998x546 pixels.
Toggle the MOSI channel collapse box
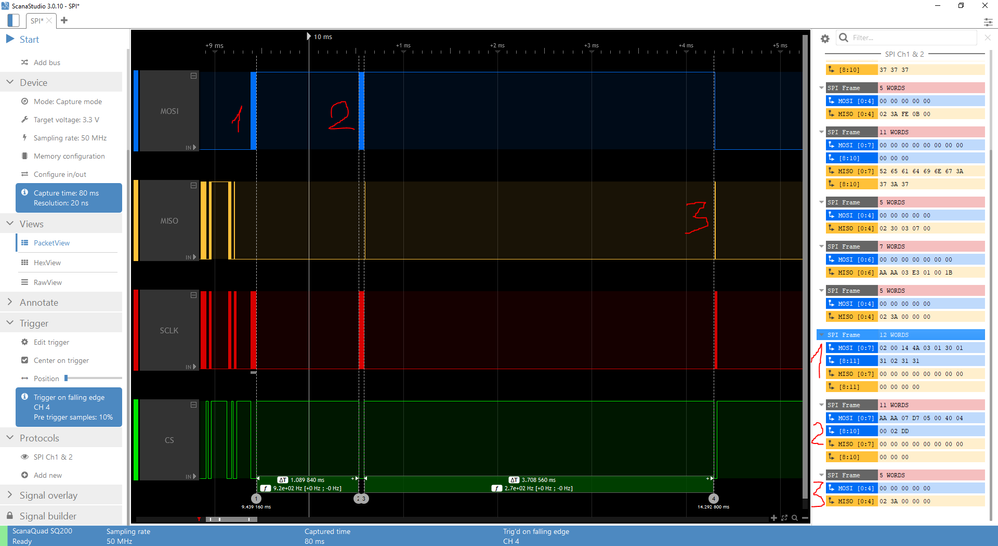193,76
